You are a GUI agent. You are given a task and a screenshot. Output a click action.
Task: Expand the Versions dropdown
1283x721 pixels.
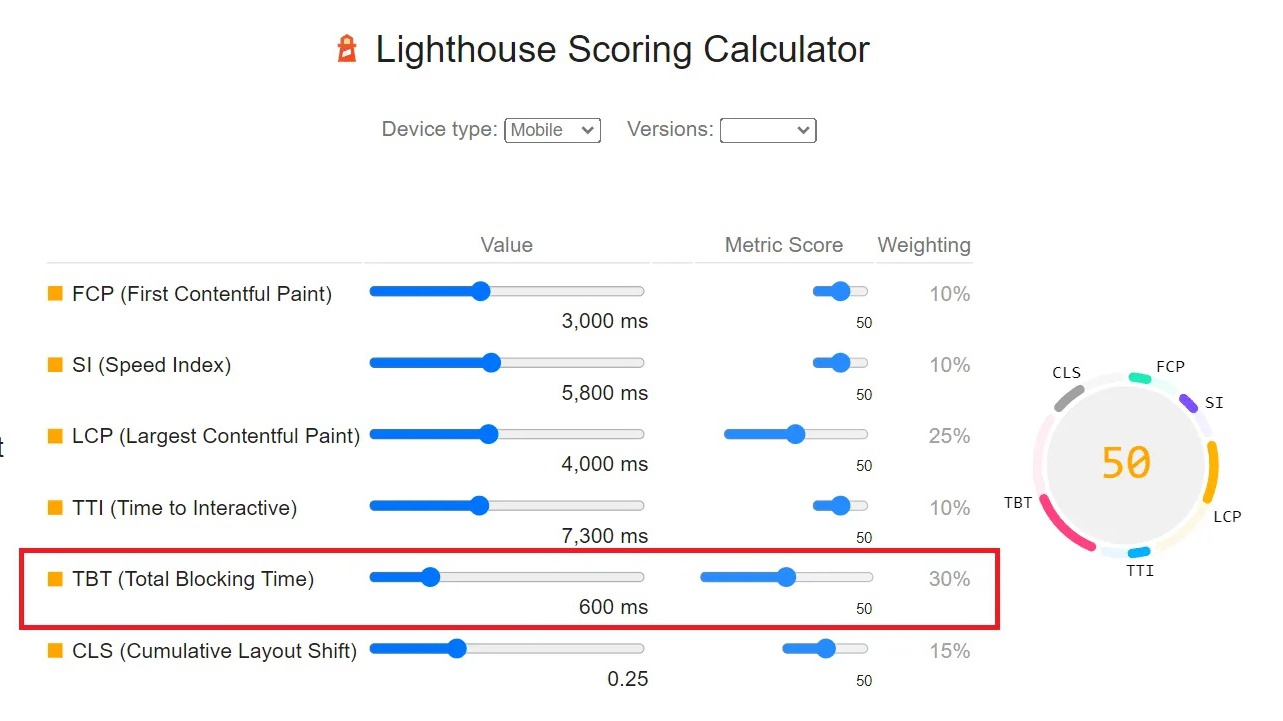point(768,130)
